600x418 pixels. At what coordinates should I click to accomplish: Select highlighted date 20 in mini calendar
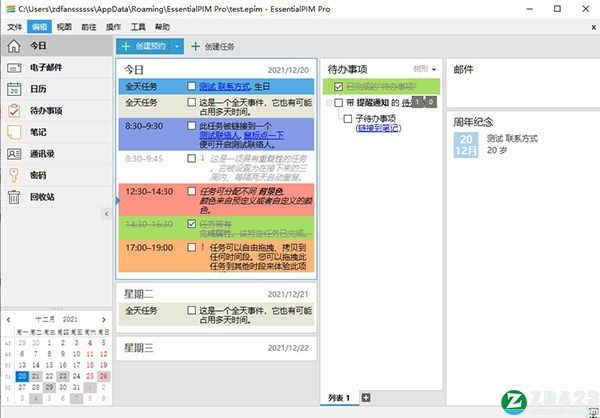(22, 376)
